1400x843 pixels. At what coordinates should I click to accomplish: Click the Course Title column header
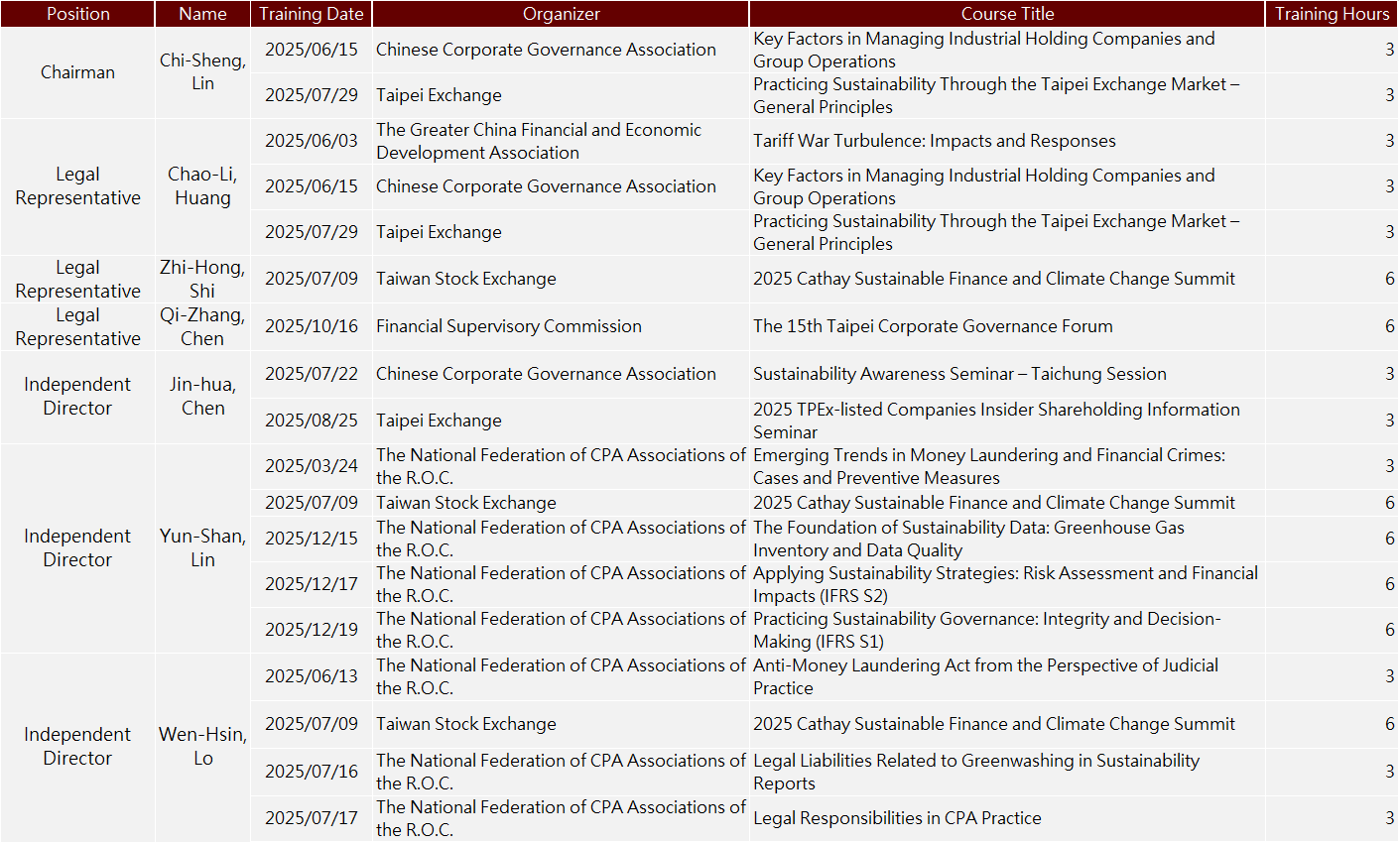(x=1007, y=14)
